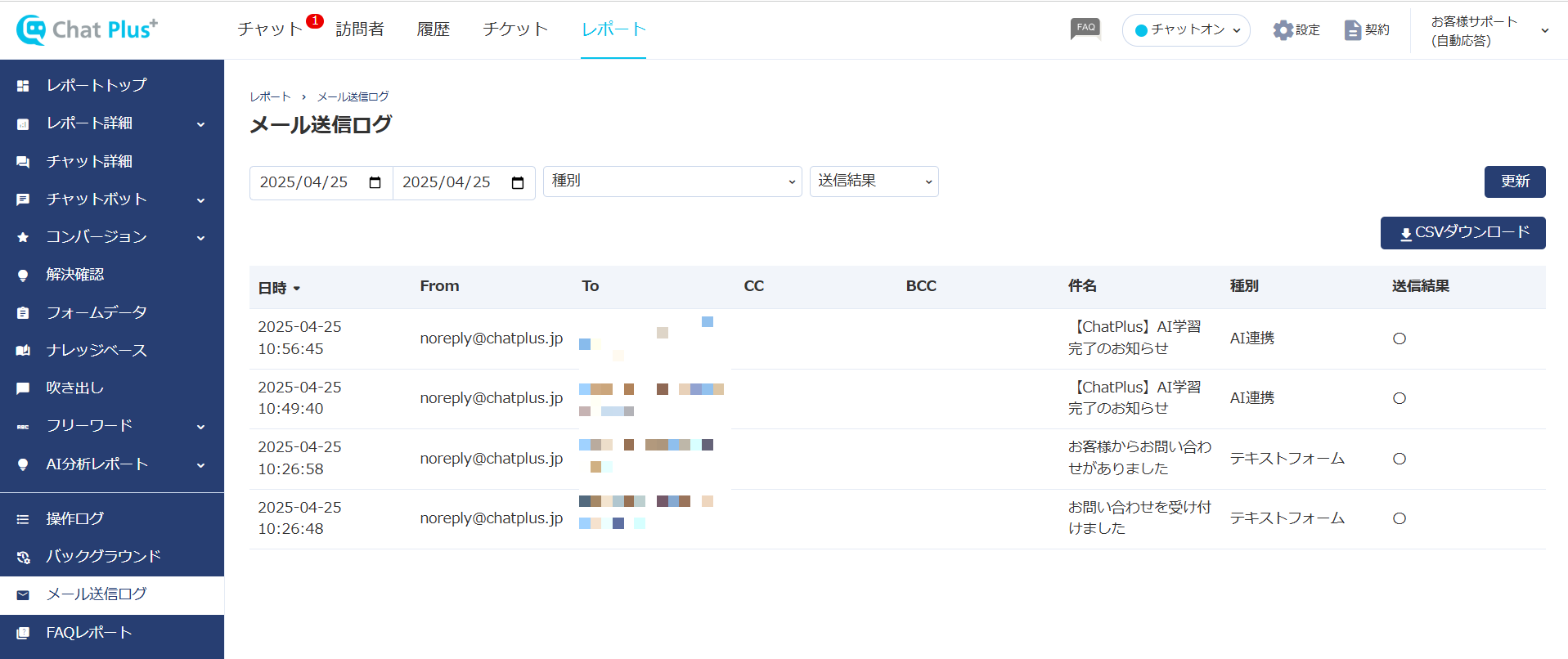1568x659 pixels.
Task: Open calendar picker for the end date
Action: click(x=517, y=182)
